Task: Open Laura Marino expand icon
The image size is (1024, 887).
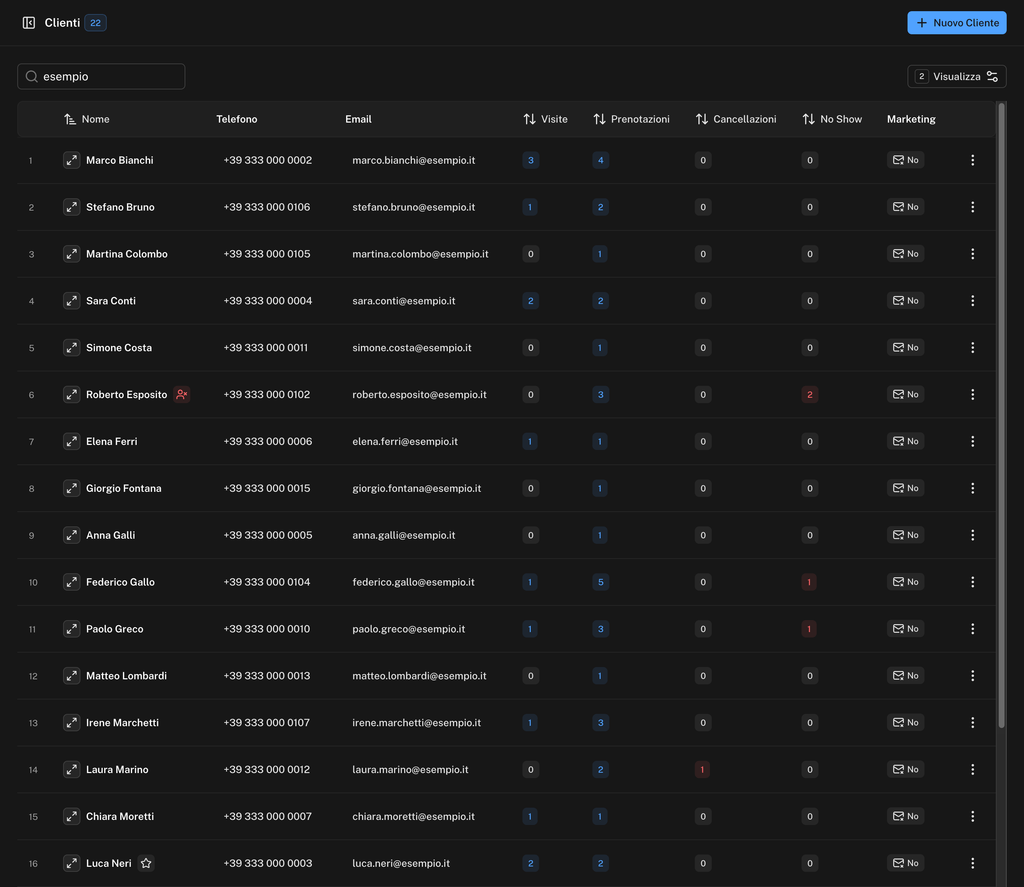Action: pyautogui.click(x=71, y=769)
